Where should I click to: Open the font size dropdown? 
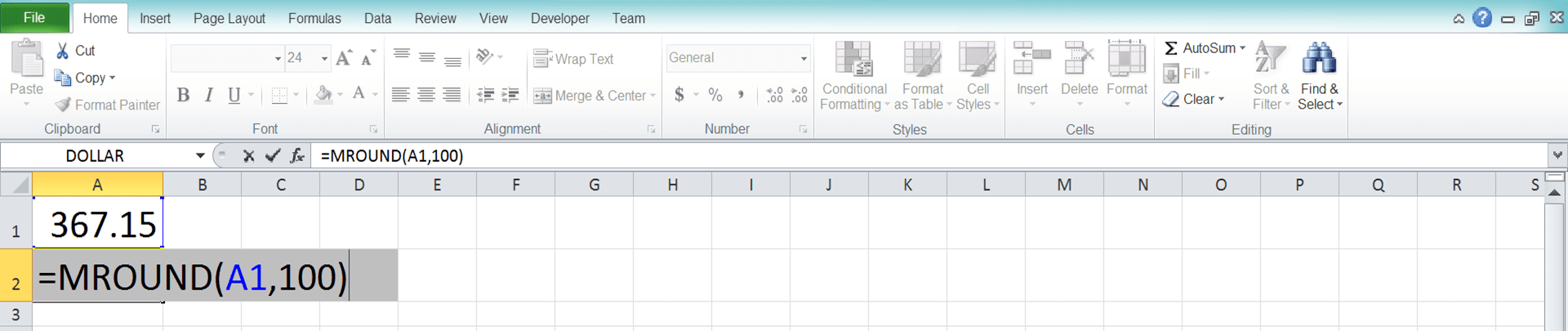click(324, 58)
